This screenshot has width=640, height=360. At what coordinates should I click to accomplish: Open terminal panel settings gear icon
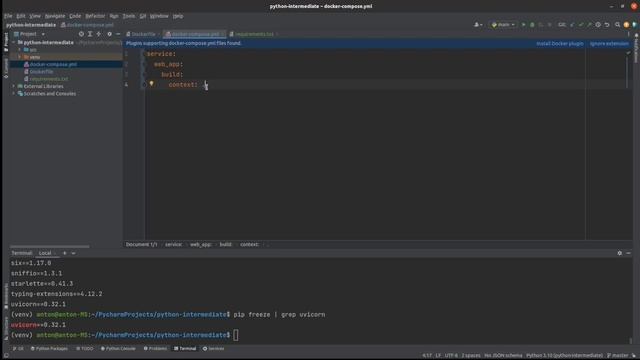coord(620,253)
